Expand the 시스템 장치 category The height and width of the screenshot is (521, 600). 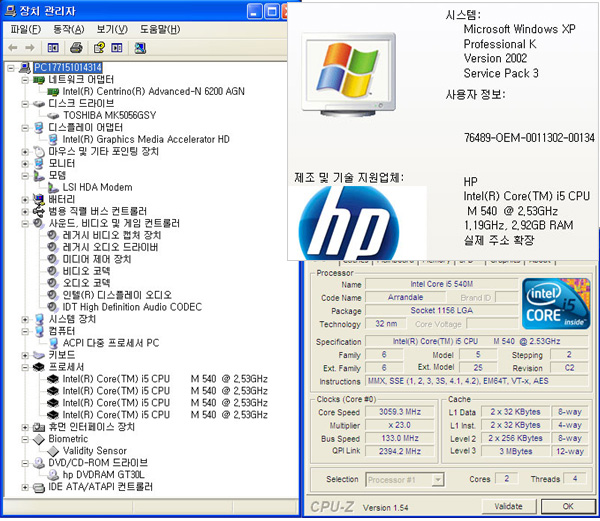pyautogui.click(x=25, y=319)
